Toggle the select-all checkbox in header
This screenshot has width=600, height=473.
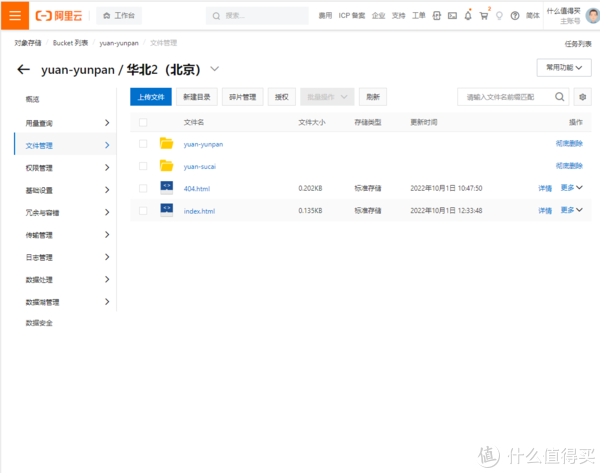(x=143, y=122)
